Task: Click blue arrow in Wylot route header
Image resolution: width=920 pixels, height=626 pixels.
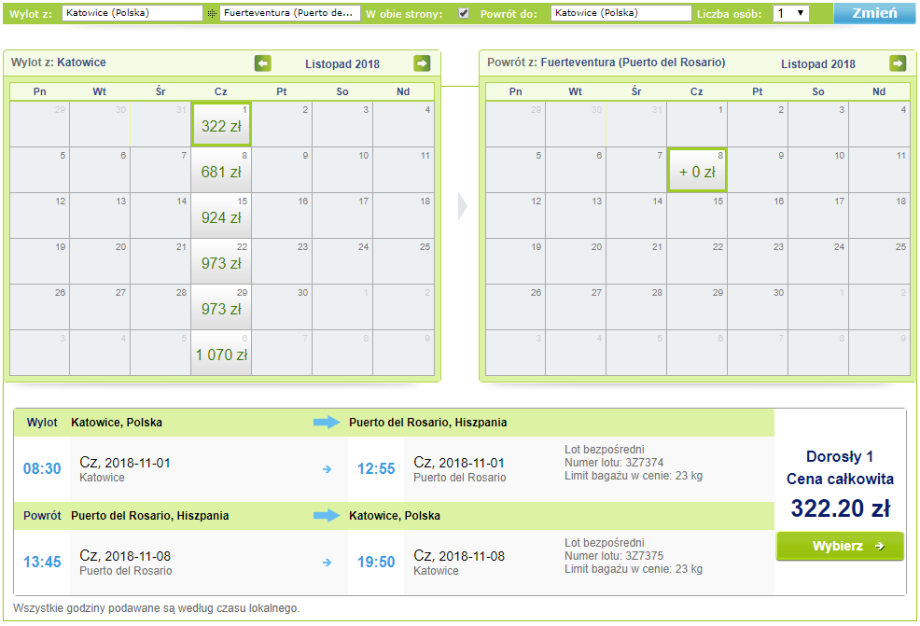Action: point(327,422)
